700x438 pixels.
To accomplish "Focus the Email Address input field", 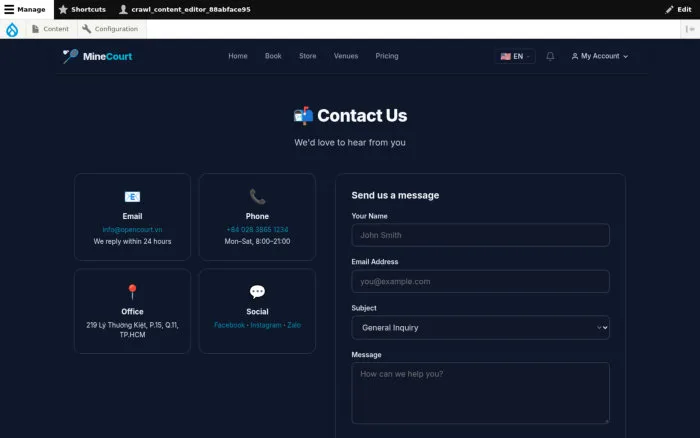I will (480, 282).
